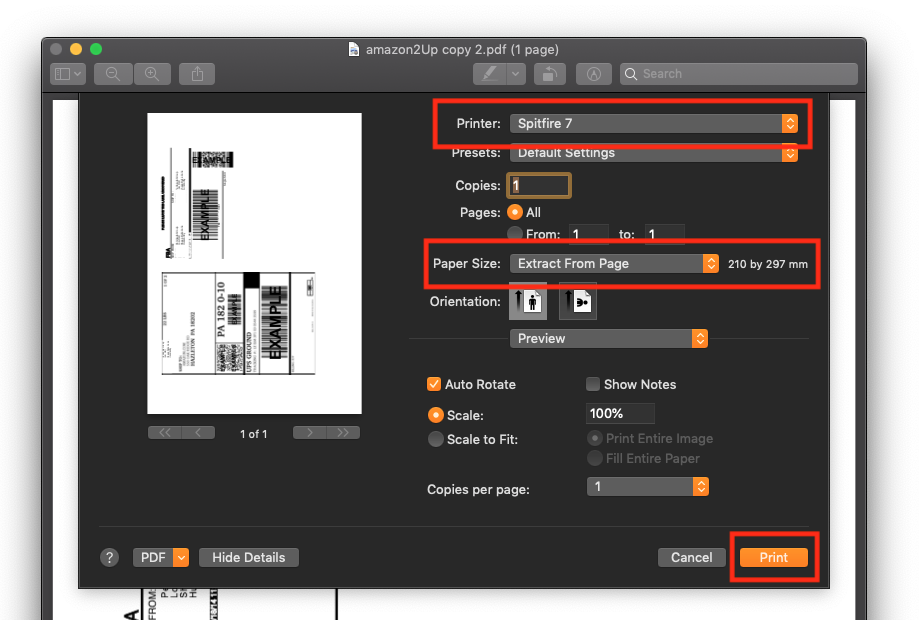Screen dimensions: 922x620
Task: Choose landscape orientation icon
Action: 577,302
